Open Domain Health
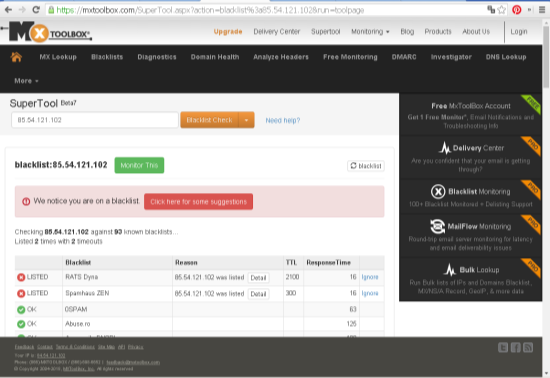This screenshot has height=378, width=550. tap(215, 57)
